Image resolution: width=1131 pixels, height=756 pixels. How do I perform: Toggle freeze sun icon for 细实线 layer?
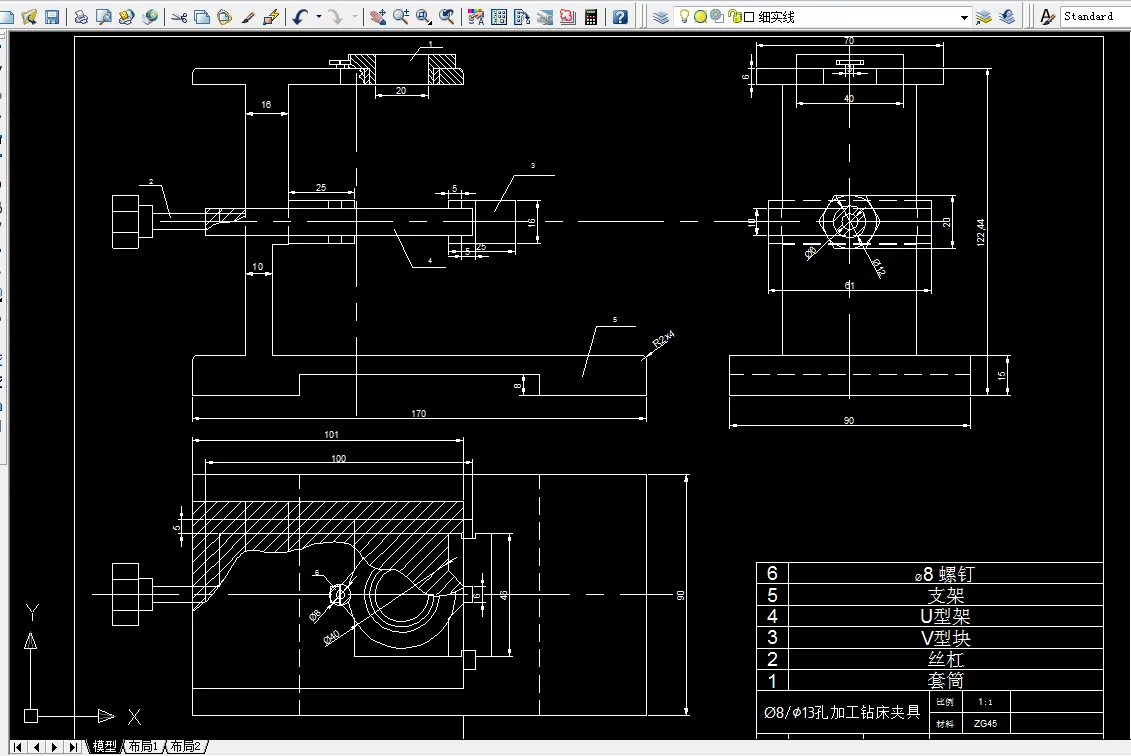point(700,17)
